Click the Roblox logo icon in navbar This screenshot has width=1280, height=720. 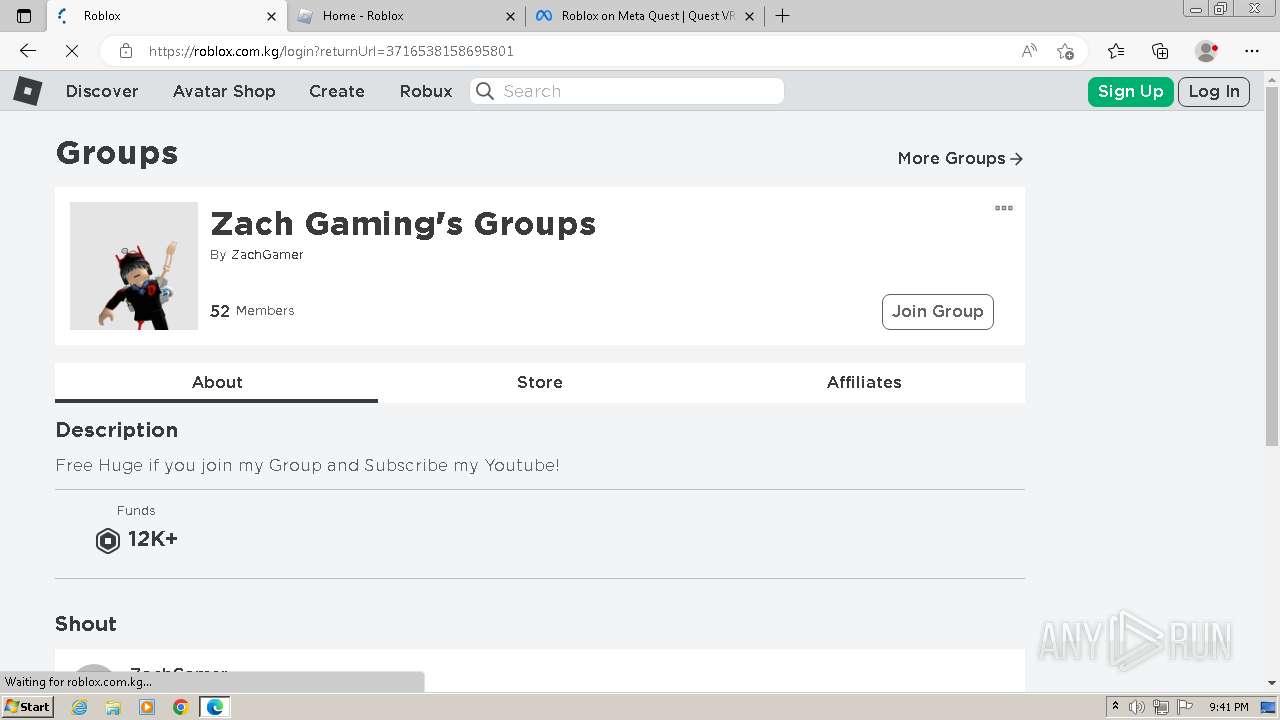pos(27,91)
